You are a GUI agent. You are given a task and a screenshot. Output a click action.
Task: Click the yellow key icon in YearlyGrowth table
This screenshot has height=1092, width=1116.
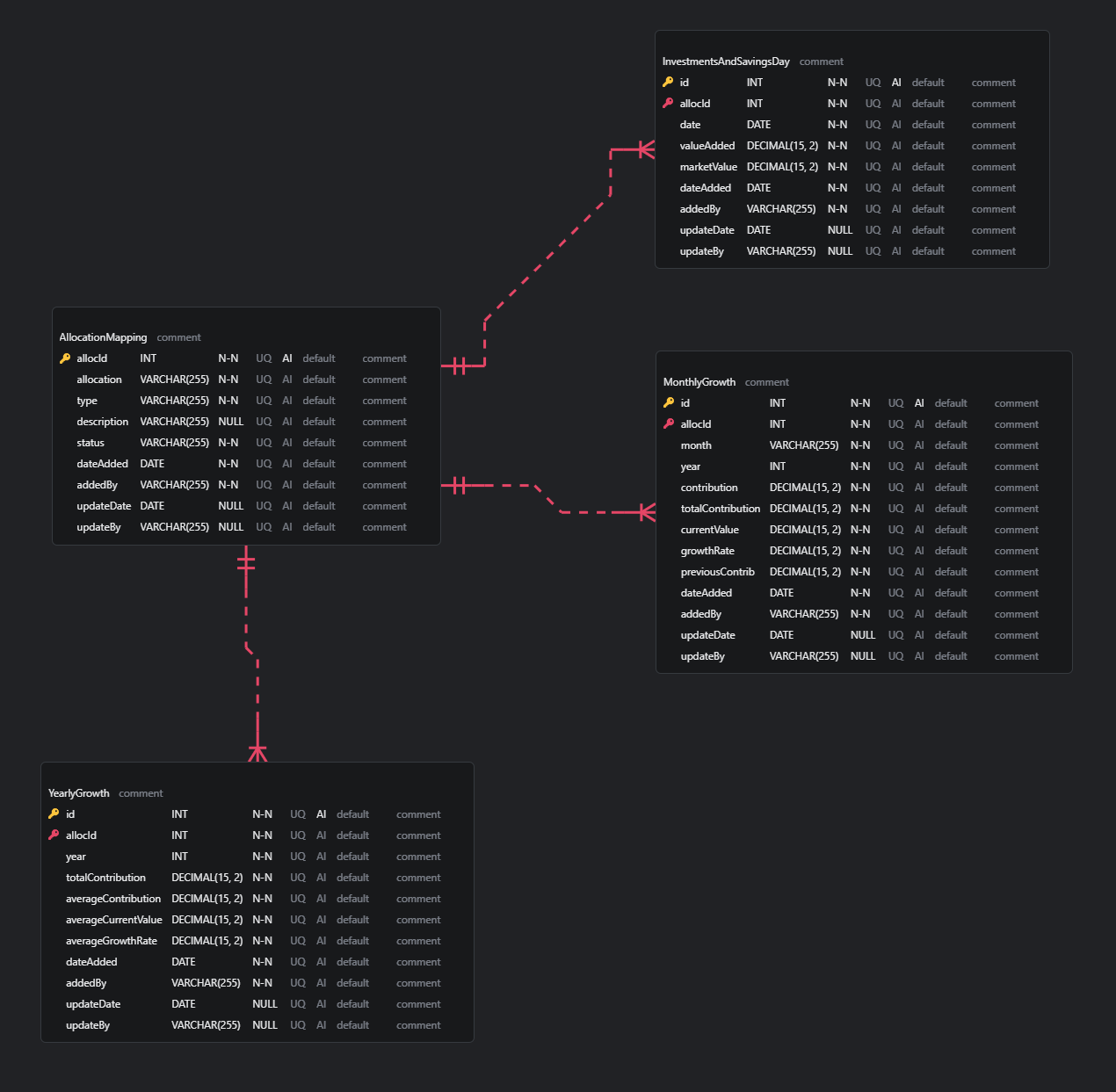coord(54,814)
